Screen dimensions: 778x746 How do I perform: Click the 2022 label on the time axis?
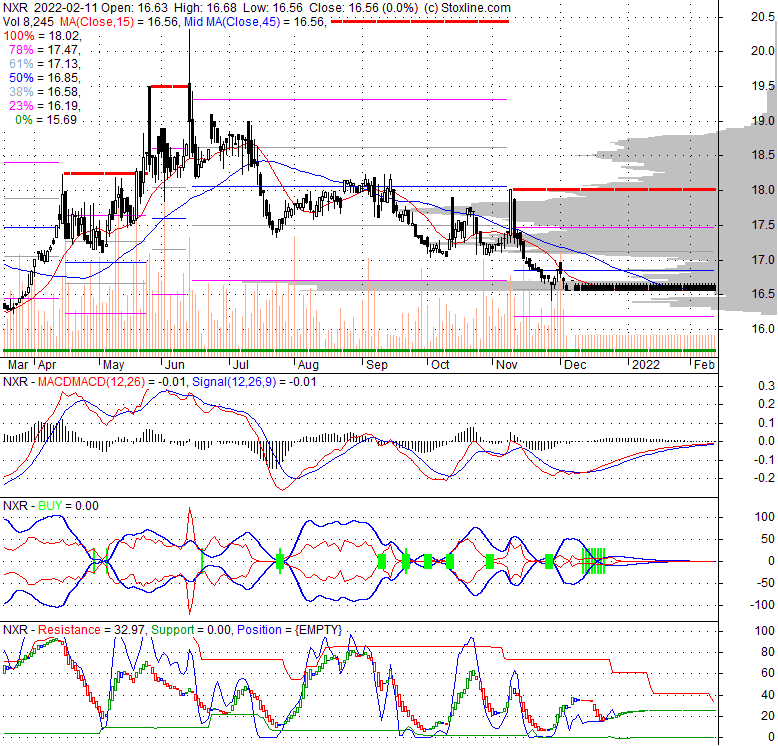646,365
